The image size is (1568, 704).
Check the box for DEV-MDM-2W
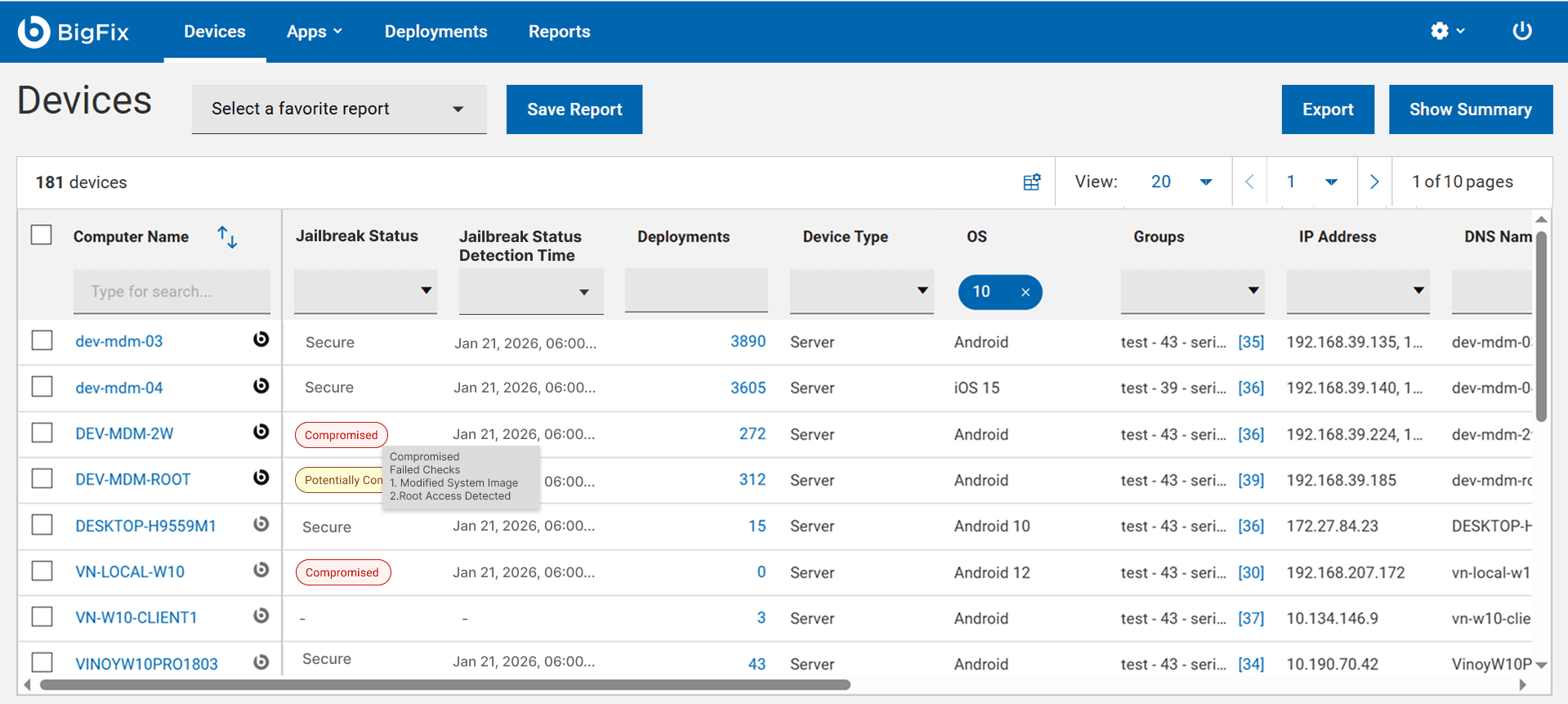[x=42, y=433]
